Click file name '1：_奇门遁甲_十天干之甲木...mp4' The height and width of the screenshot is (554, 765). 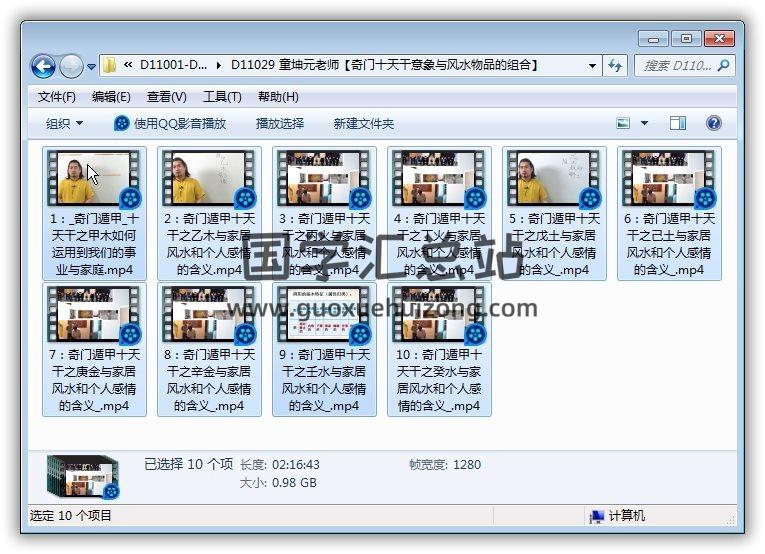click(x=94, y=244)
